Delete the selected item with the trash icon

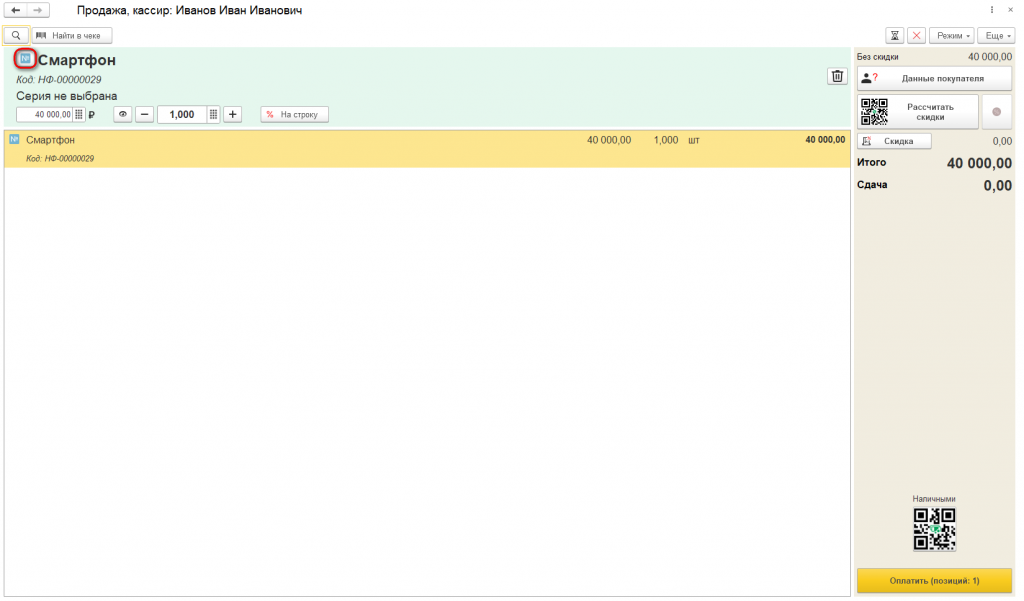pos(837,76)
